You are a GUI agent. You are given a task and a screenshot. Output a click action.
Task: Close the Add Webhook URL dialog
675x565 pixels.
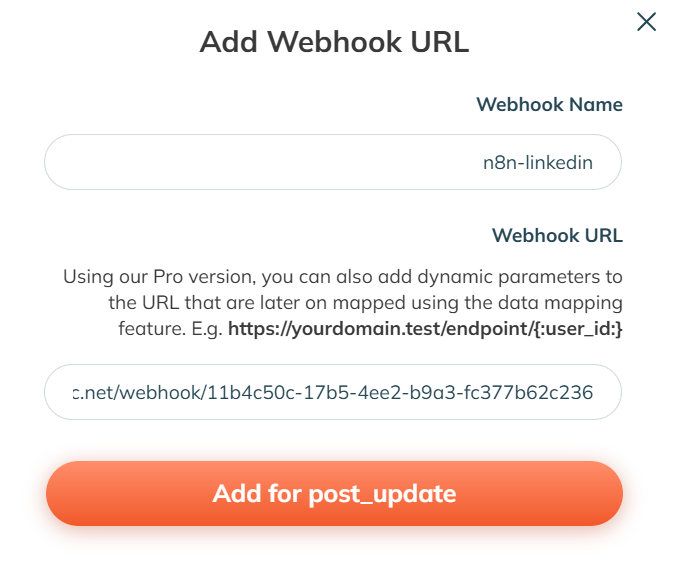coord(647,22)
